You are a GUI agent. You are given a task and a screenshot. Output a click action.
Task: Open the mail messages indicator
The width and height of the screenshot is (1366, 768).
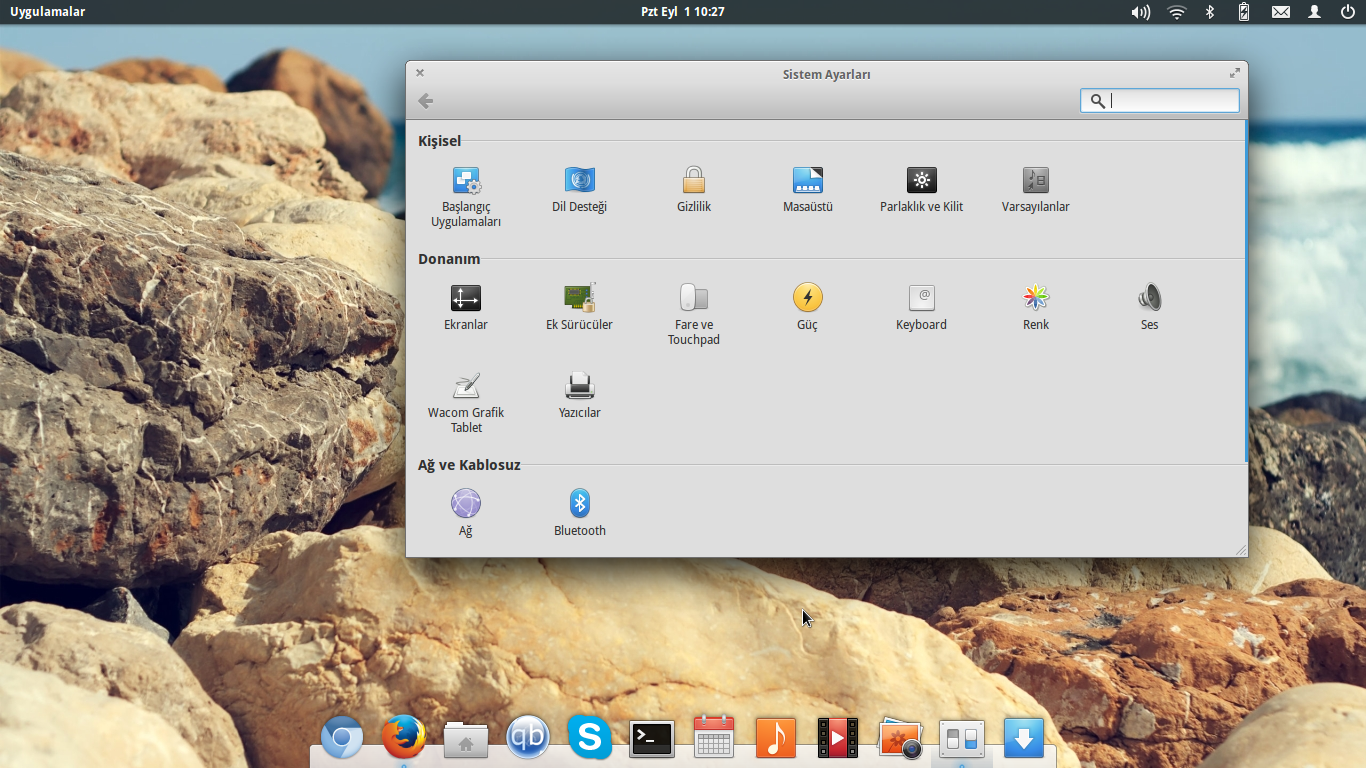(x=1281, y=12)
